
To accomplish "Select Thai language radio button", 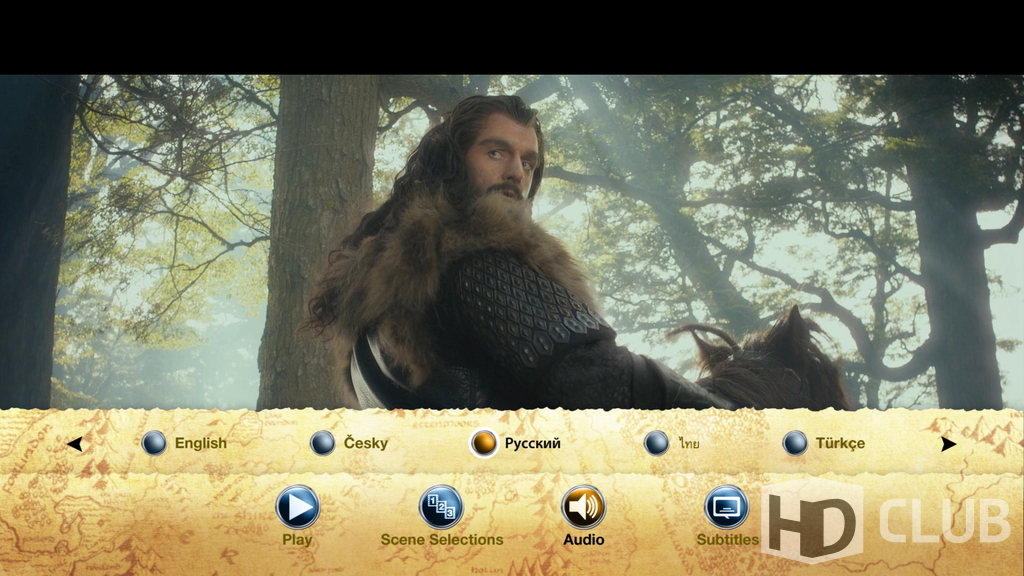I will point(656,443).
